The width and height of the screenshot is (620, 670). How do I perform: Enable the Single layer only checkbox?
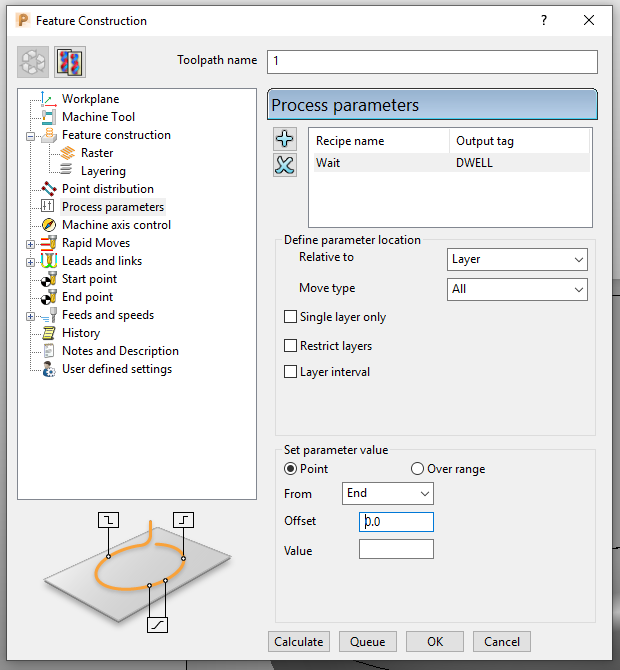(291, 317)
